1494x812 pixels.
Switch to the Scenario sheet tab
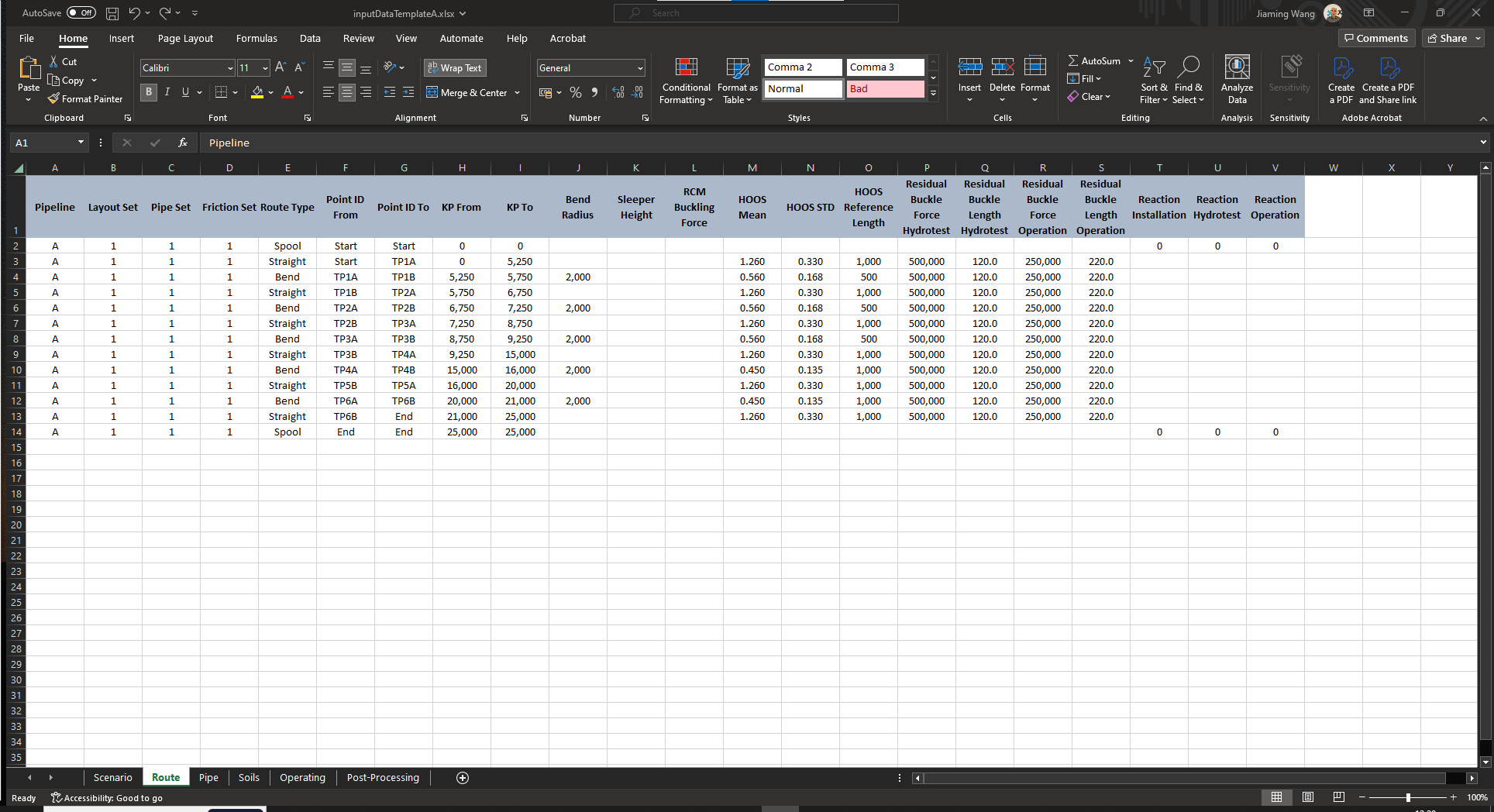pos(113,778)
